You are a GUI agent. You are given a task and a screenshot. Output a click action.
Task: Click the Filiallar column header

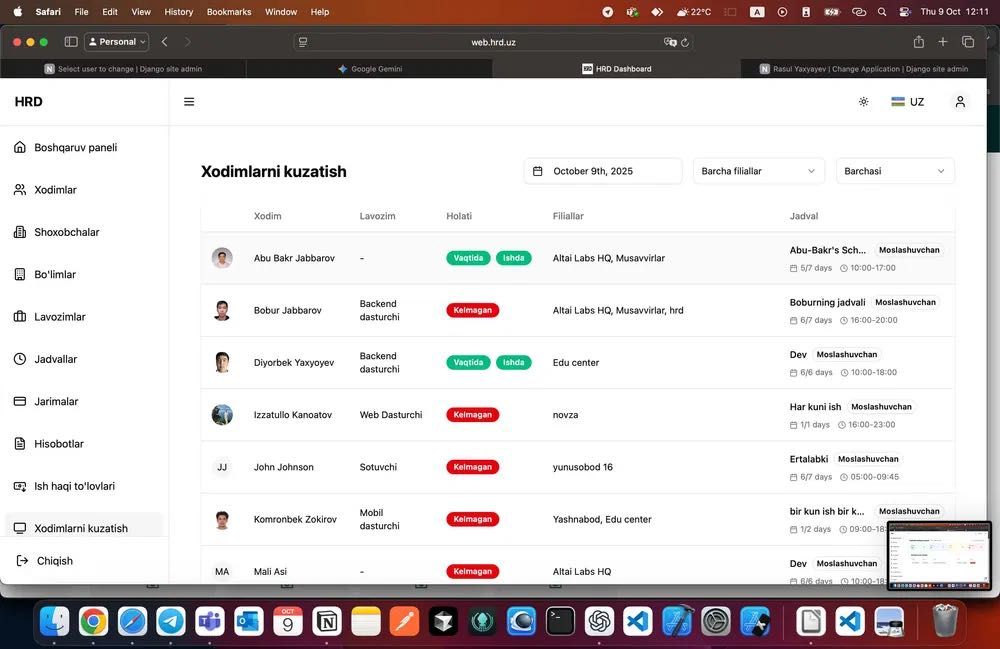click(x=568, y=216)
